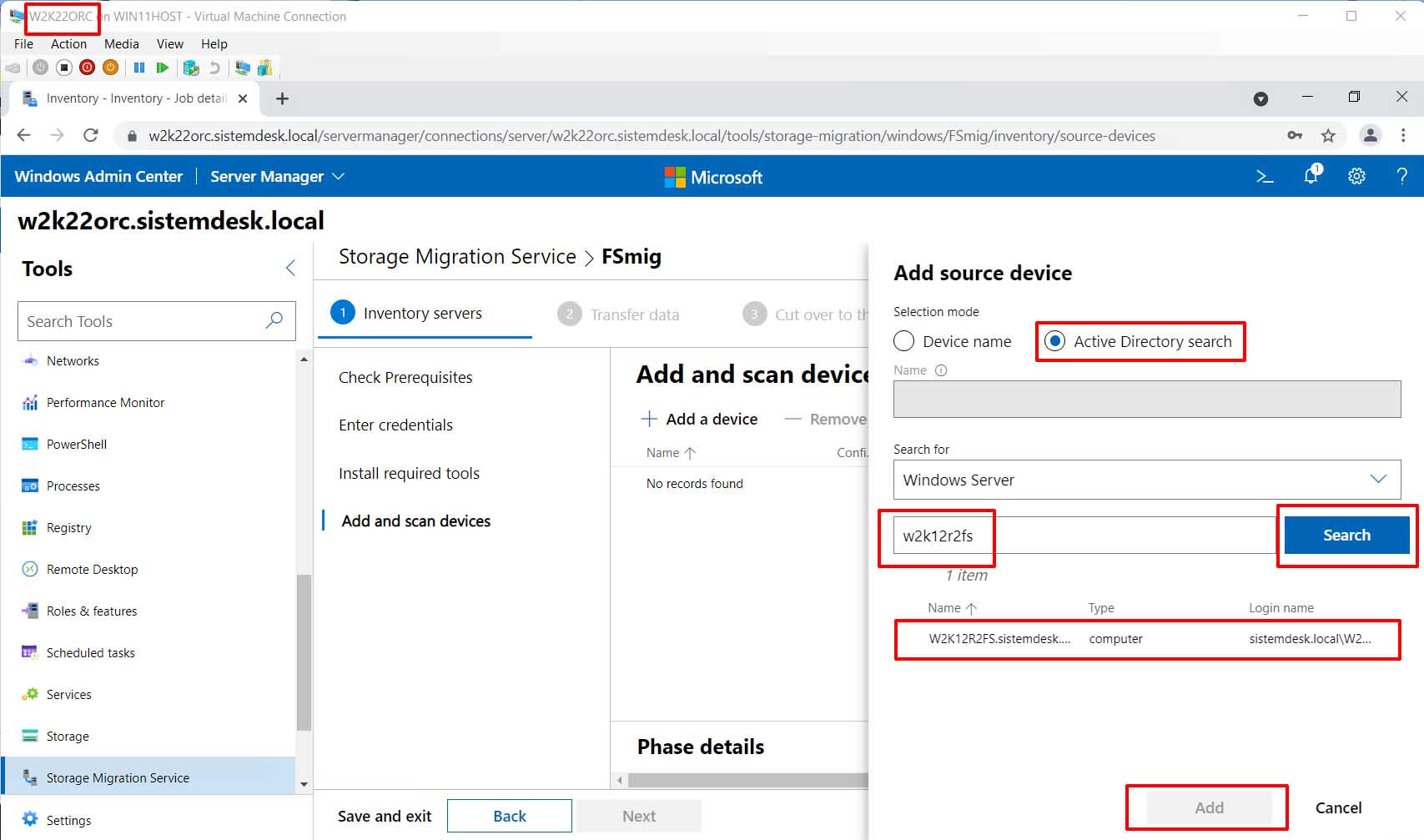The image size is (1424, 840).
Task: Click the Revert VM toolbar icon
Action: (x=214, y=68)
